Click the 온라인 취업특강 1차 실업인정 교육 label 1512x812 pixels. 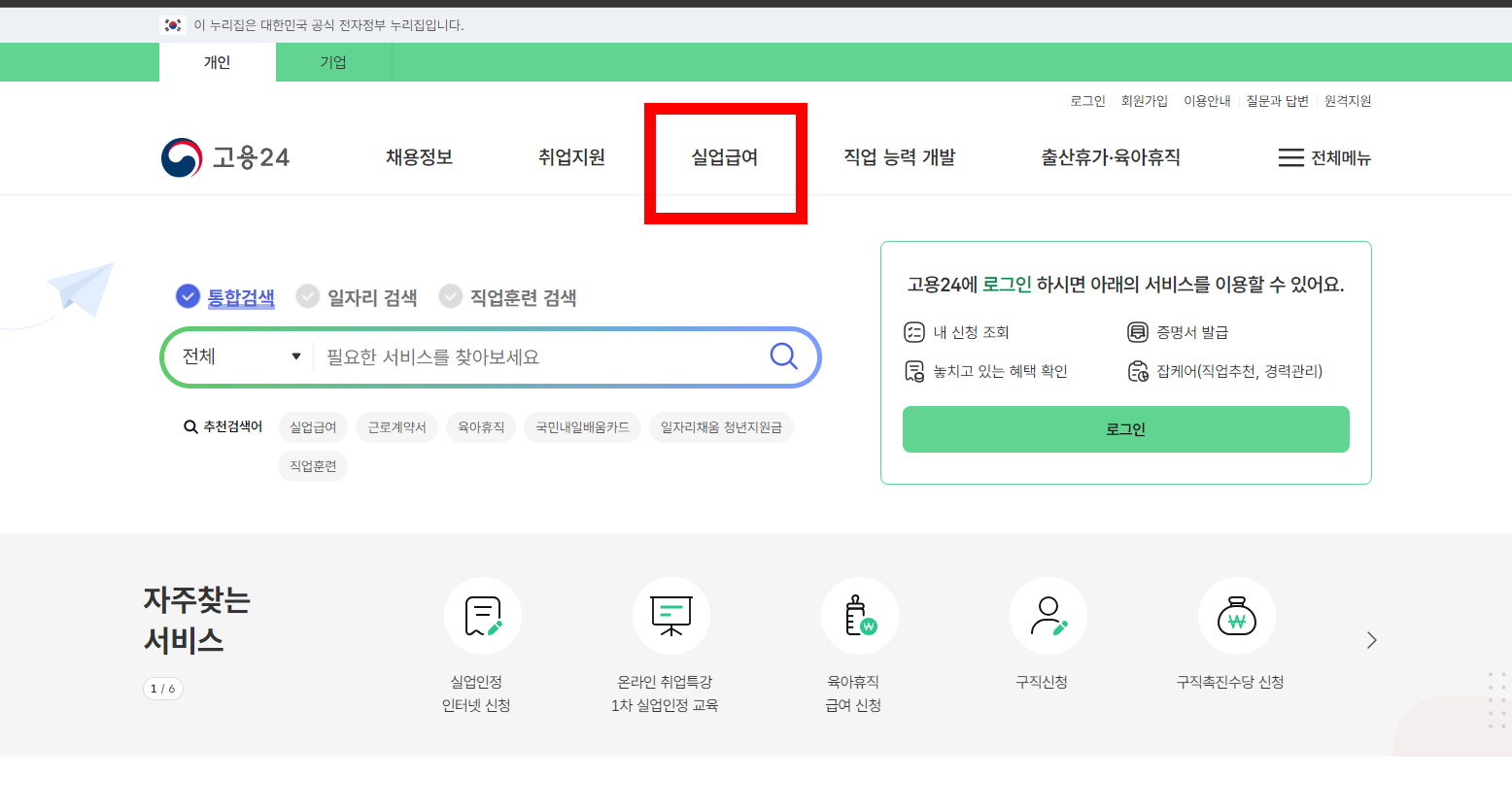tap(665, 694)
